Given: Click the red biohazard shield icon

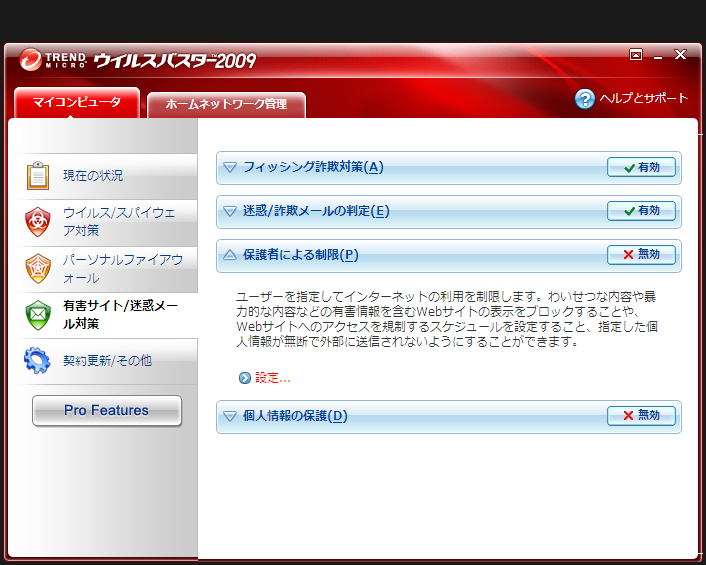Looking at the screenshot, I should click(x=38, y=222).
